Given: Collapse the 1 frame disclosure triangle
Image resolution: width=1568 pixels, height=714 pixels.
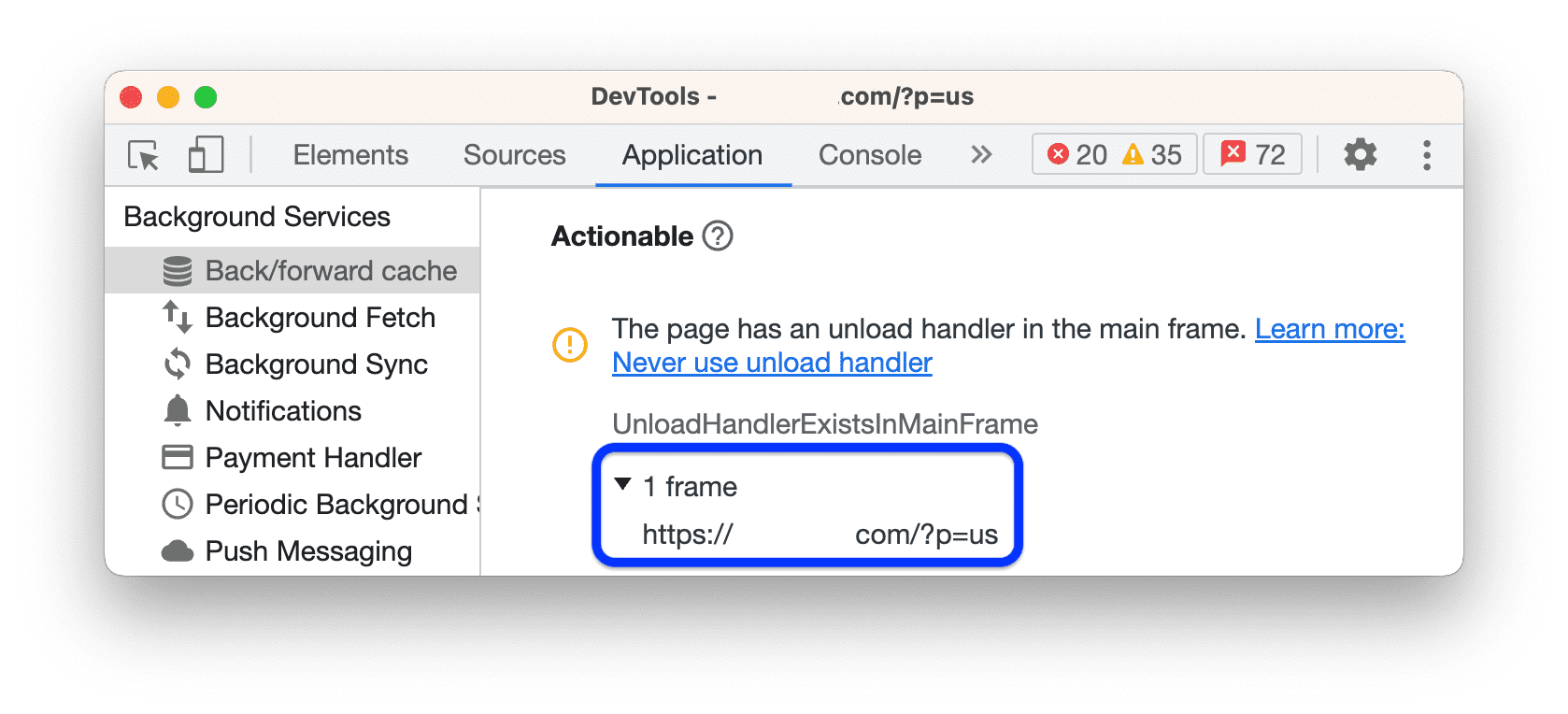Looking at the screenshot, I should pyautogui.click(x=622, y=485).
